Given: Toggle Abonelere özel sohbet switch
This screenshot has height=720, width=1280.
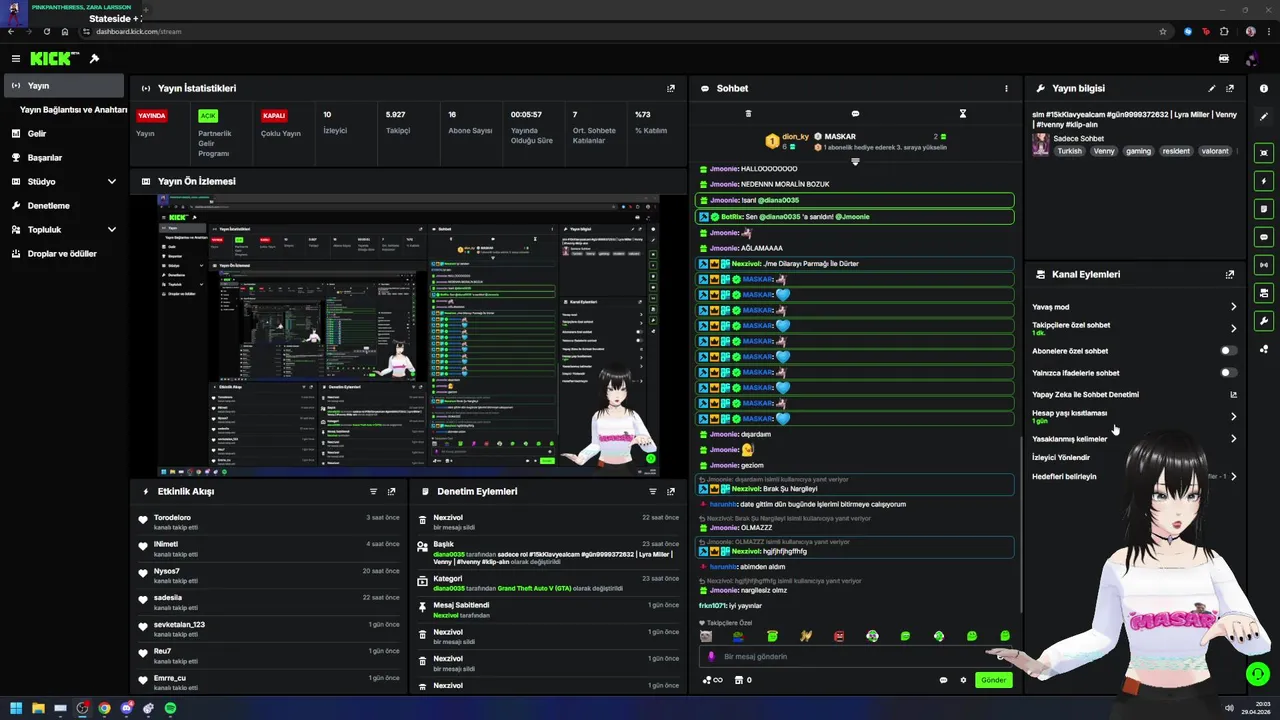Looking at the screenshot, I should point(1228,351).
